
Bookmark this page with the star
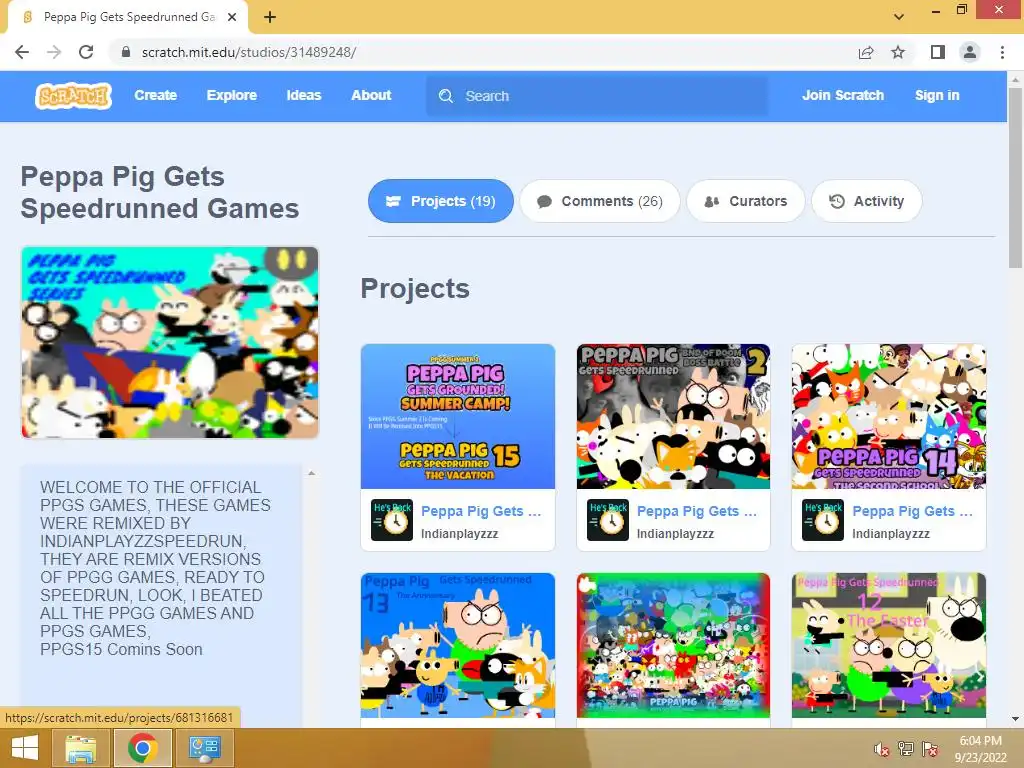[x=898, y=52]
